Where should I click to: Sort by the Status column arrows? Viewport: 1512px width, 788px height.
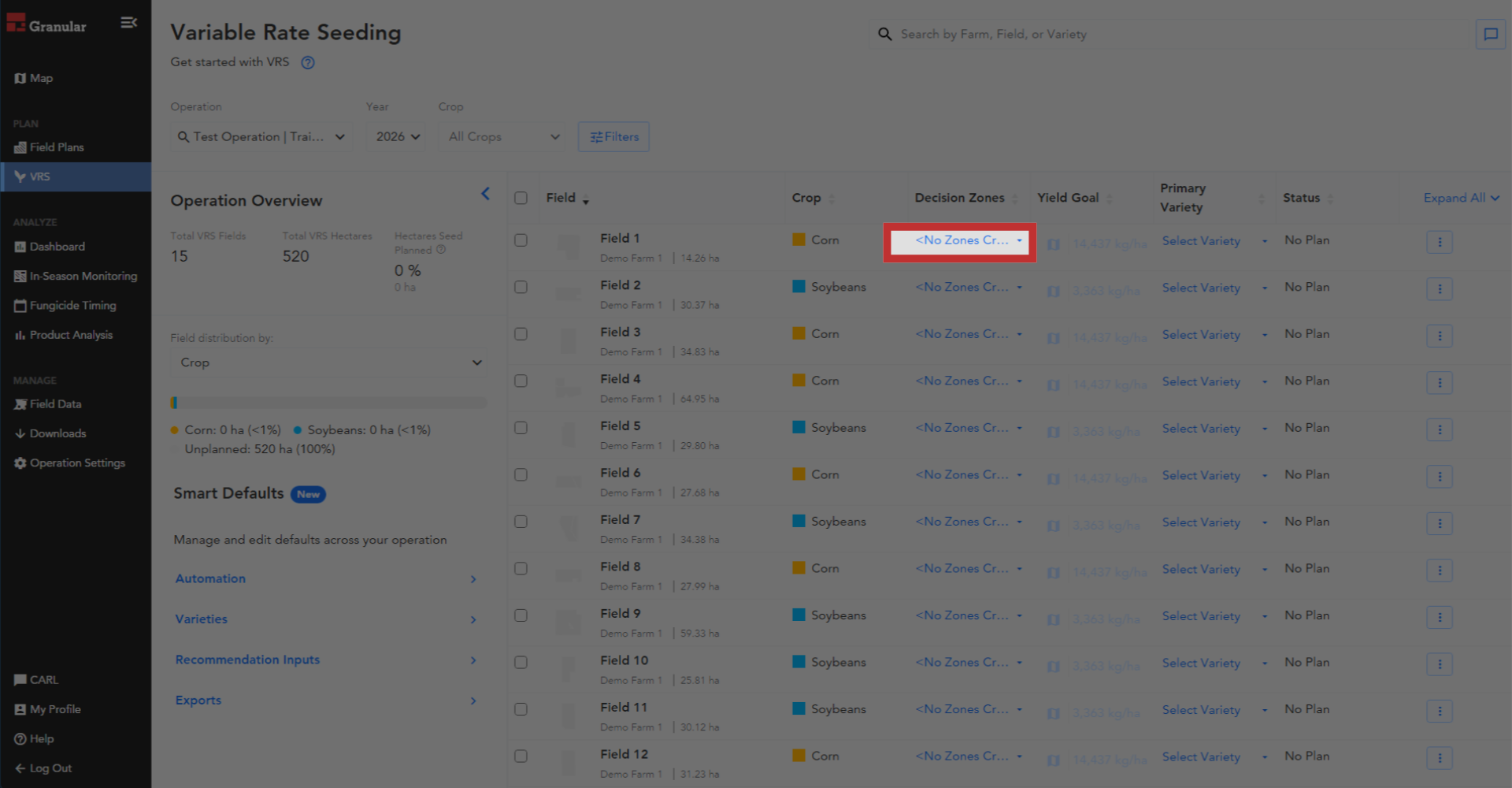pyautogui.click(x=1330, y=199)
